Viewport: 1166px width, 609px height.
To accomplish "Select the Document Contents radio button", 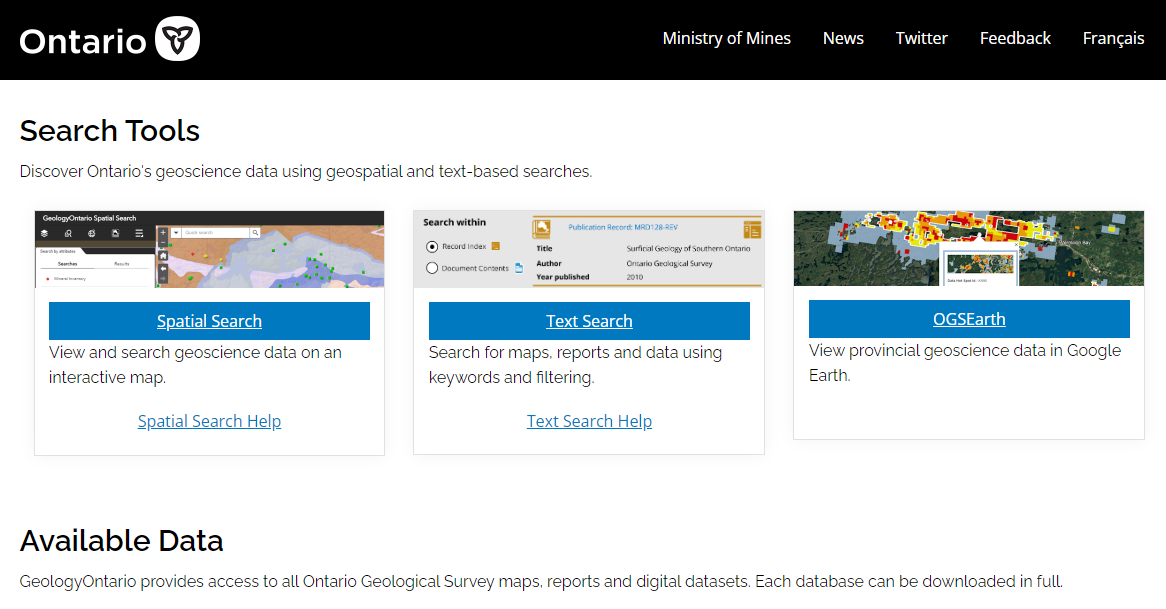I will pos(432,268).
